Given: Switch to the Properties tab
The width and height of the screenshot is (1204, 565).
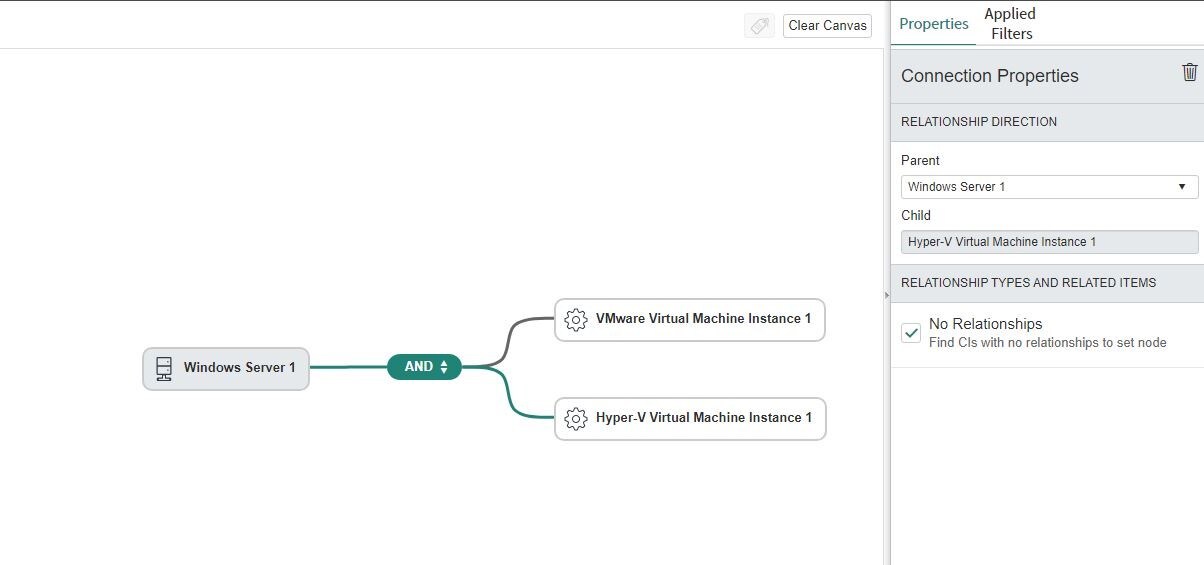Looking at the screenshot, I should click(933, 24).
